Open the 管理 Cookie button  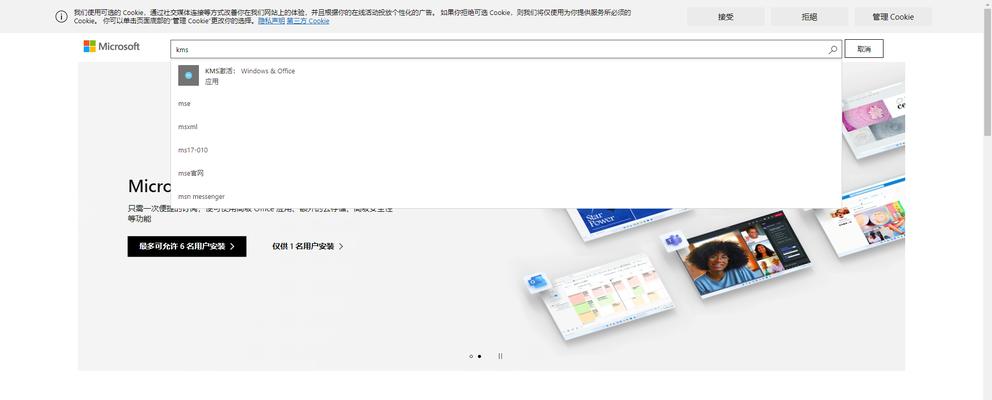coord(893,17)
